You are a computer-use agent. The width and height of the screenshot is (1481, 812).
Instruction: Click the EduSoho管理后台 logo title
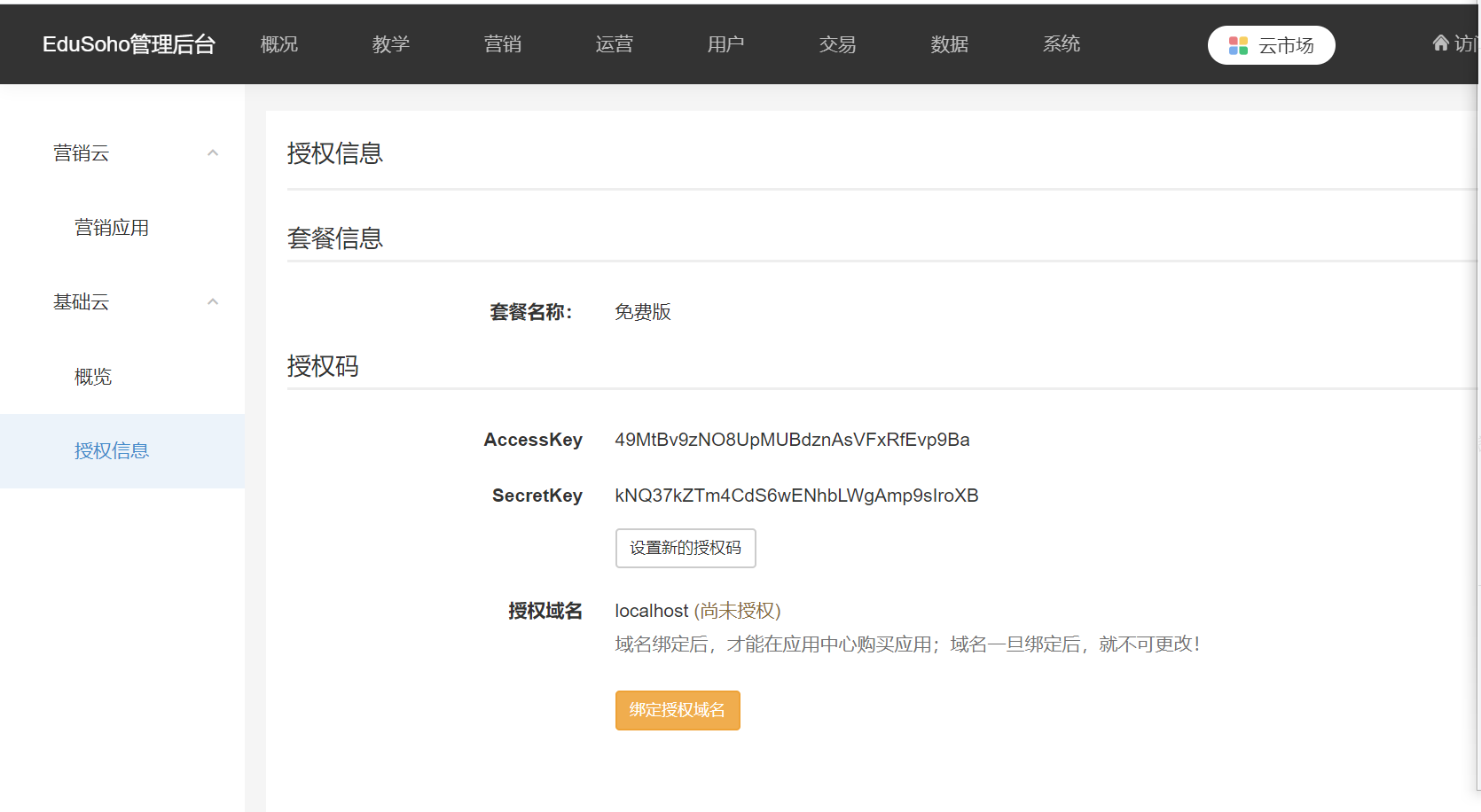[x=129, y=44]
